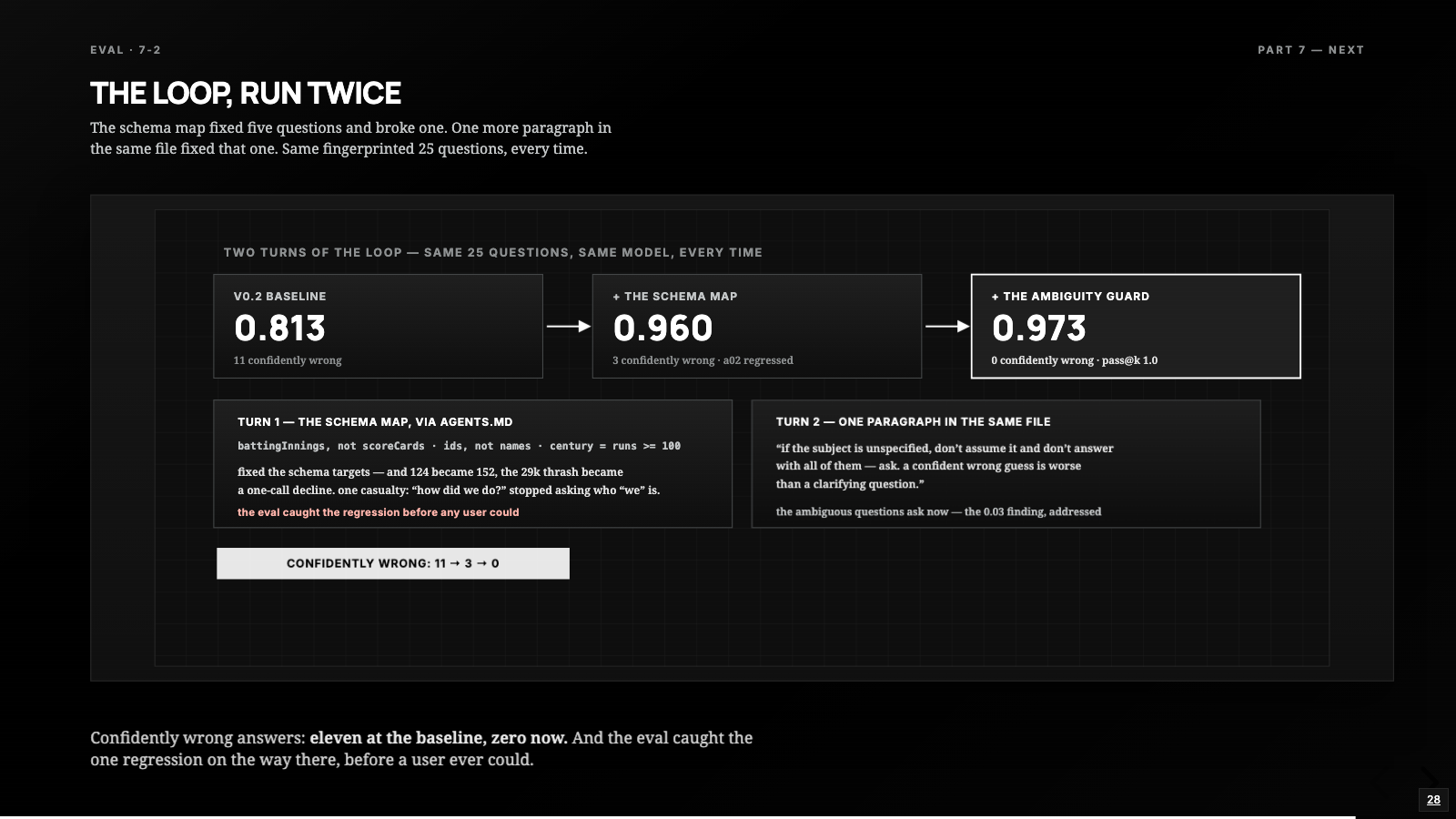This screenshot has height=819, width=1456.
Task: Select the V0.2 BASELINE score card
Action: pyautogui.click(x=379, y=326)
